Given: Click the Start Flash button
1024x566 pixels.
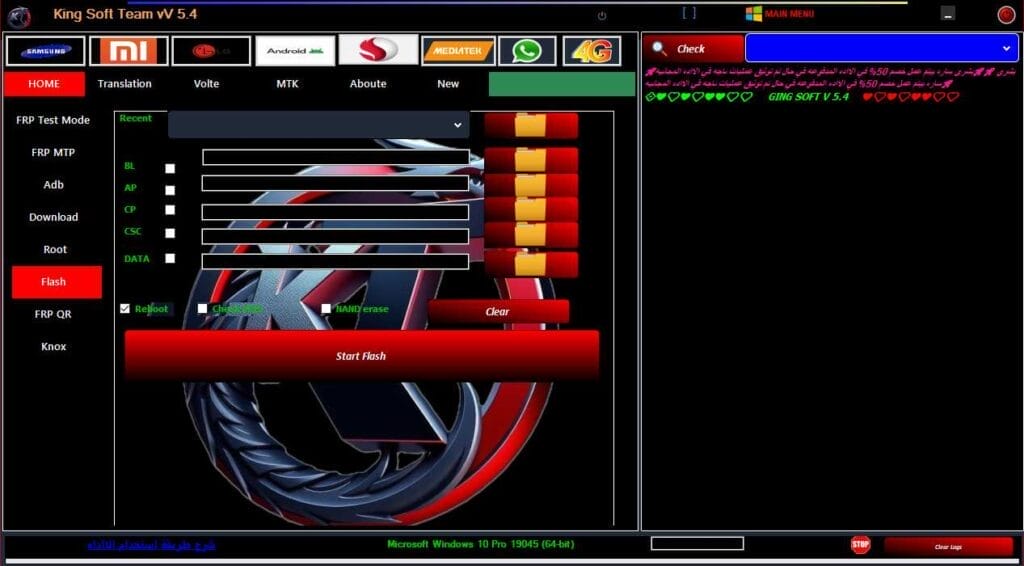Looking at the screenshot, I should (361, 356).
